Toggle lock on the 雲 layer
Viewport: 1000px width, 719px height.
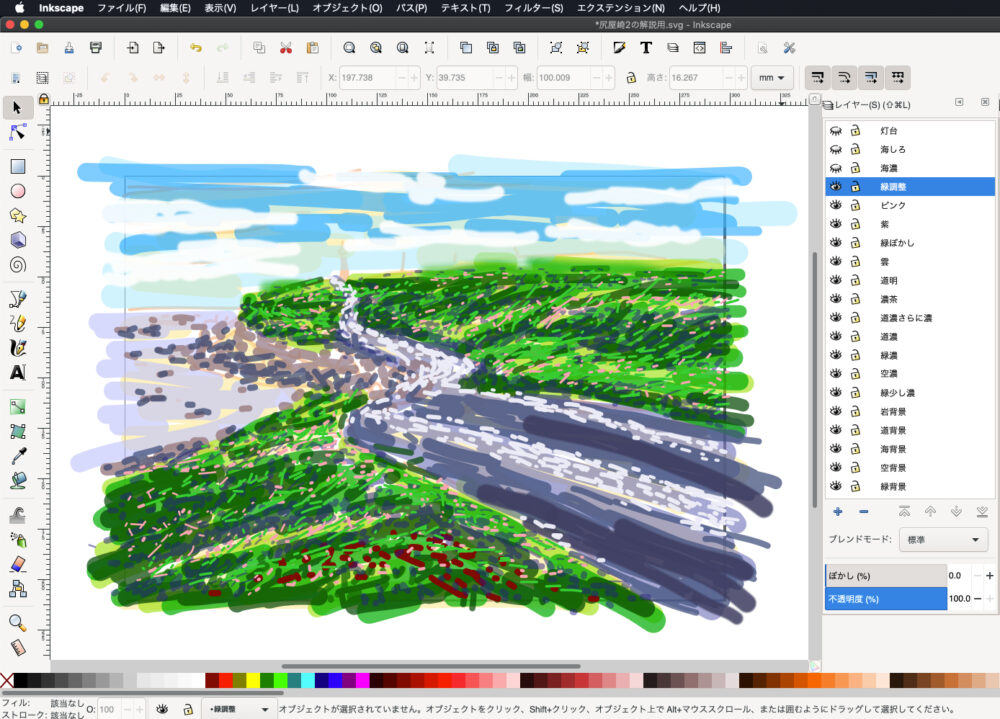pos(856,261)
